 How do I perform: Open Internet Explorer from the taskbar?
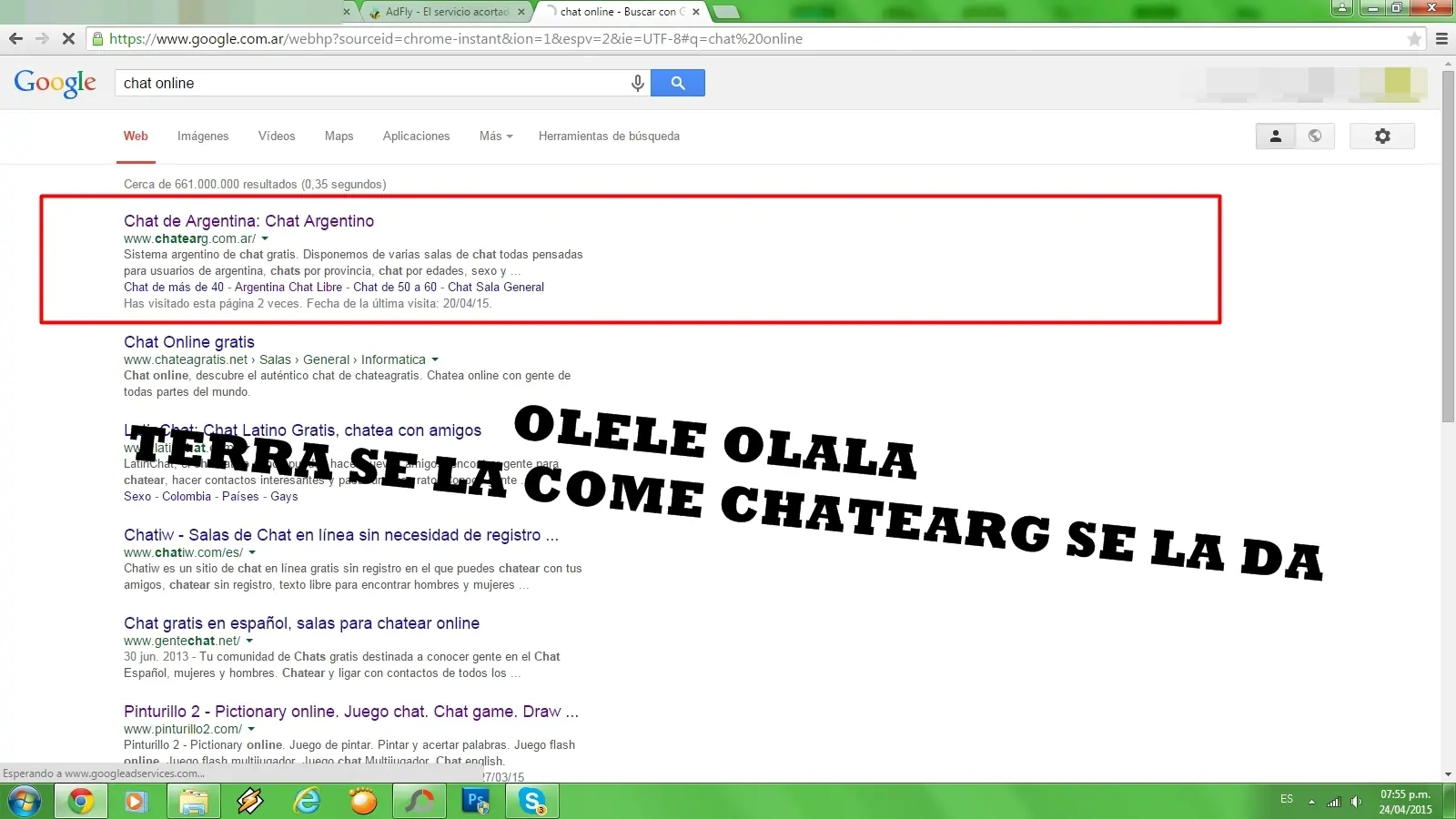tap(307, 802)
